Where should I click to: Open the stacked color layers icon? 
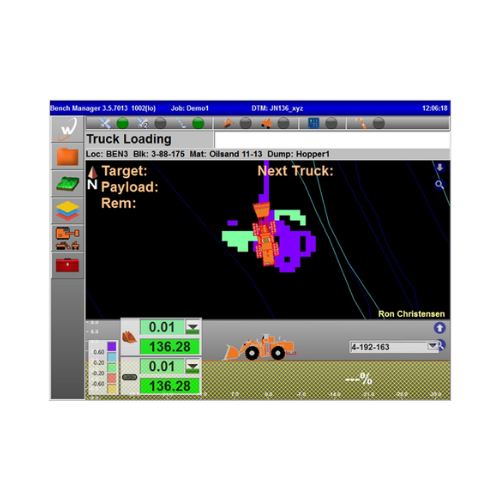click(67, 211)
